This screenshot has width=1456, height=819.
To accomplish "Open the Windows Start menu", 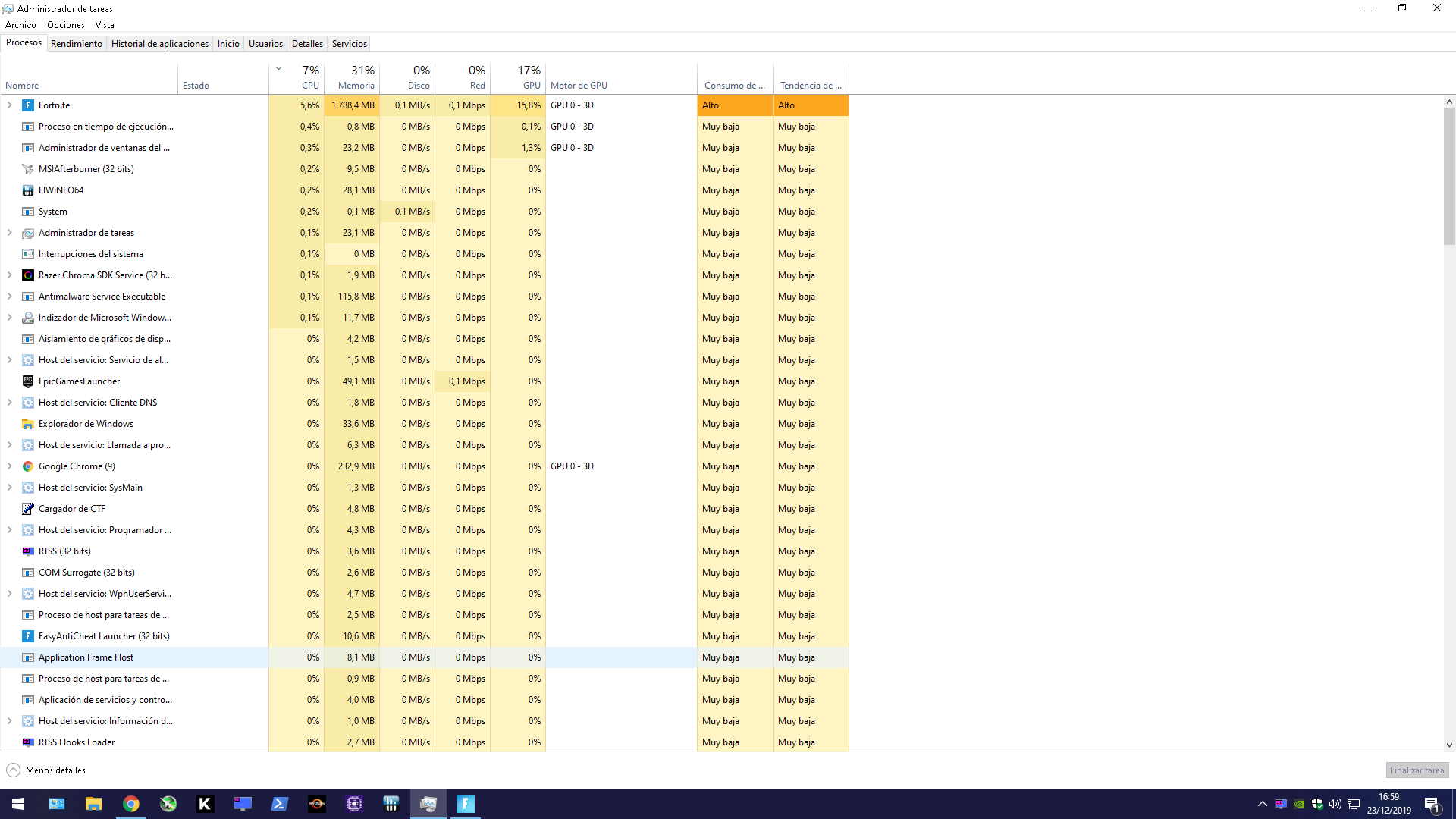I will point(18,804).
